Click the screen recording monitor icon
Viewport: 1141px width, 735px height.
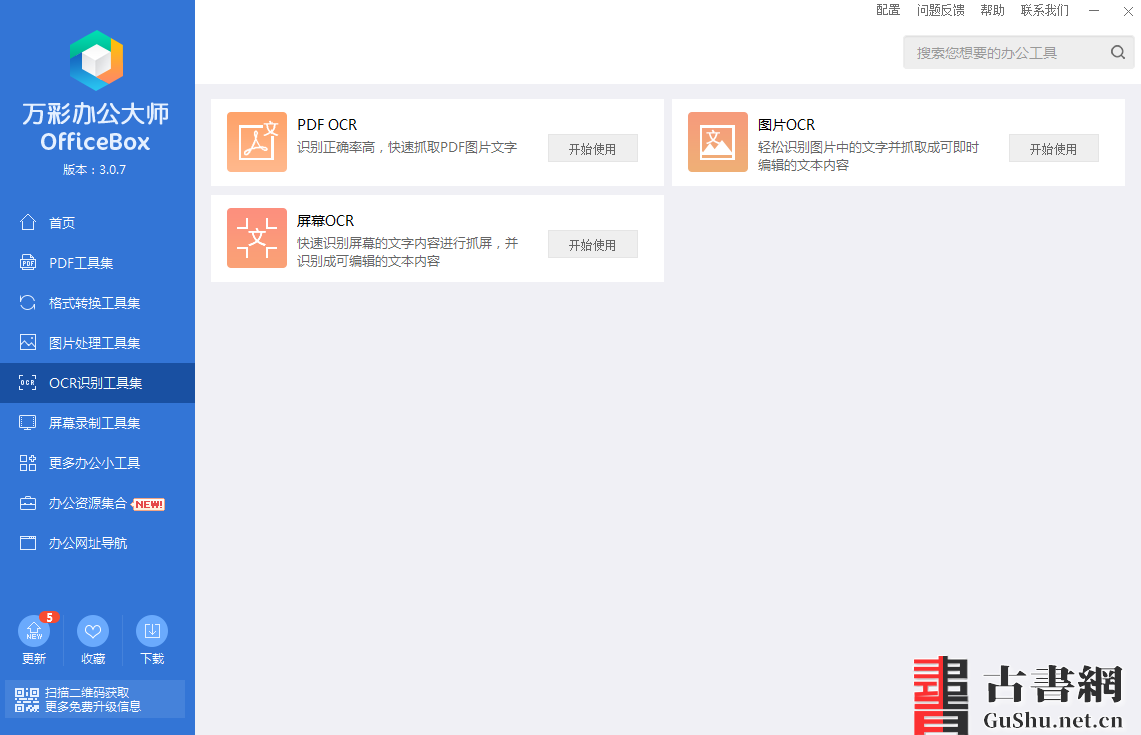[x=28, y=423]
